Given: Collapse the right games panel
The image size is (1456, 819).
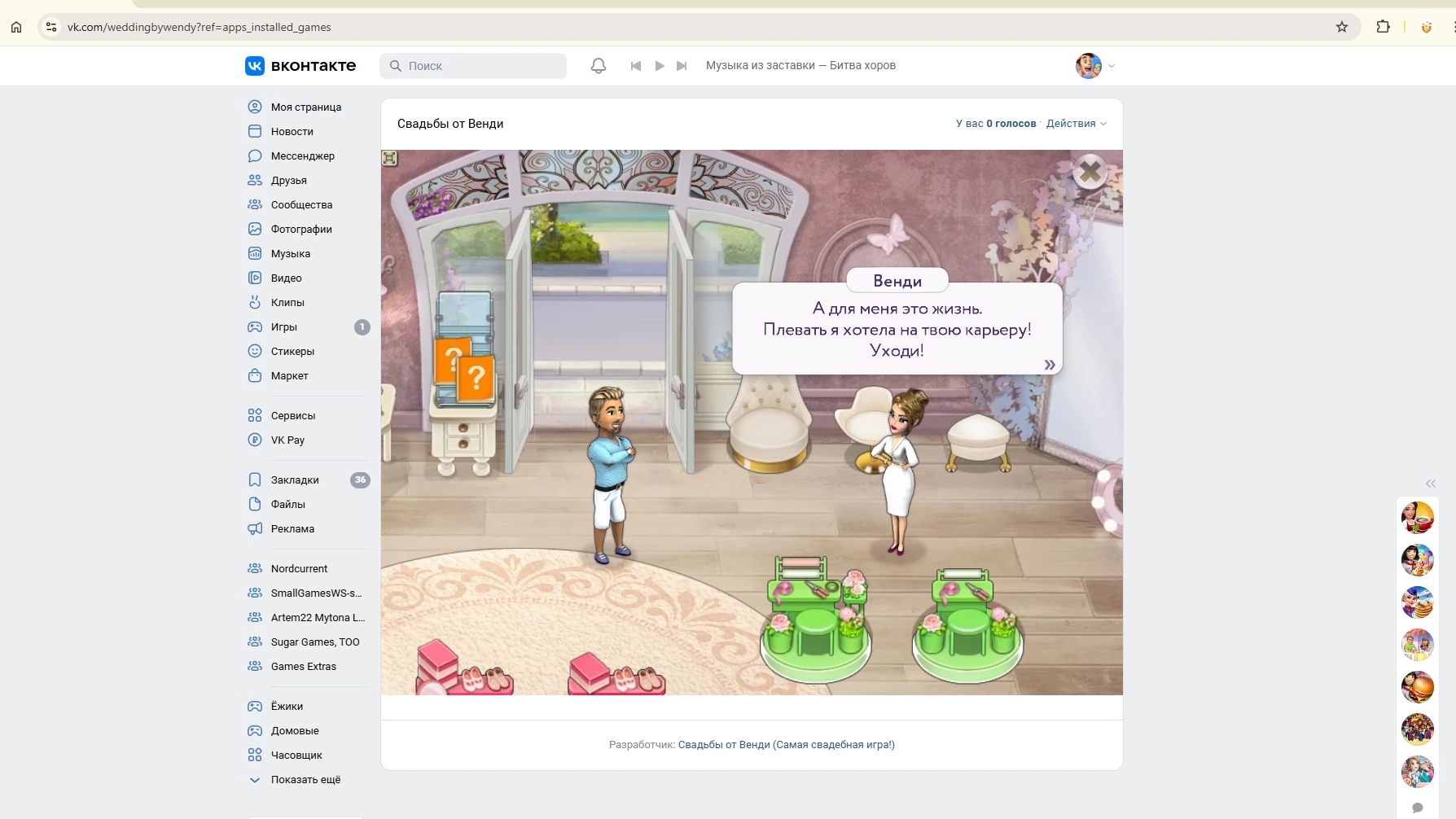Looking at the screenshot, I should tap(1431, 484).
